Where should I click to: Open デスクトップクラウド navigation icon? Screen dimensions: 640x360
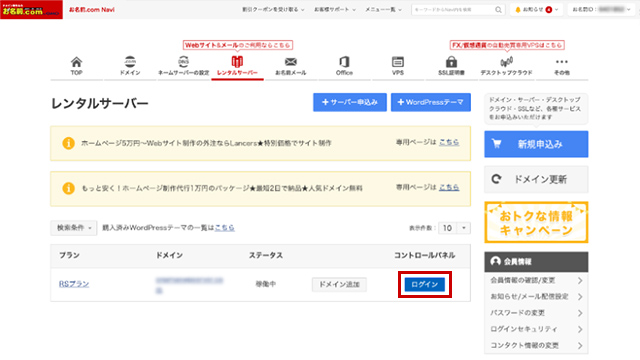[506, 62]
